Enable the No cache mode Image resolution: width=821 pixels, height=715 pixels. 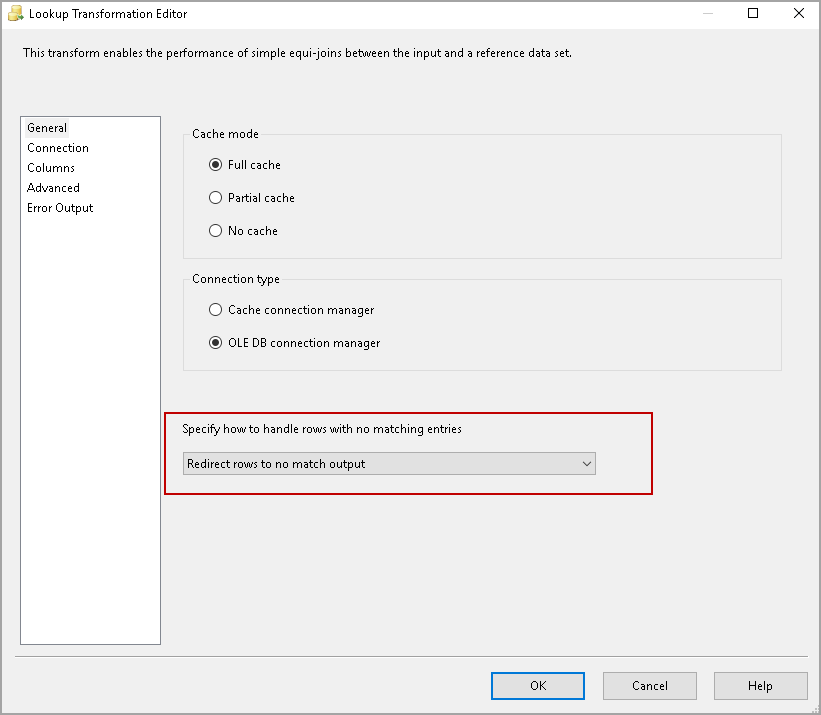[215, 231]
